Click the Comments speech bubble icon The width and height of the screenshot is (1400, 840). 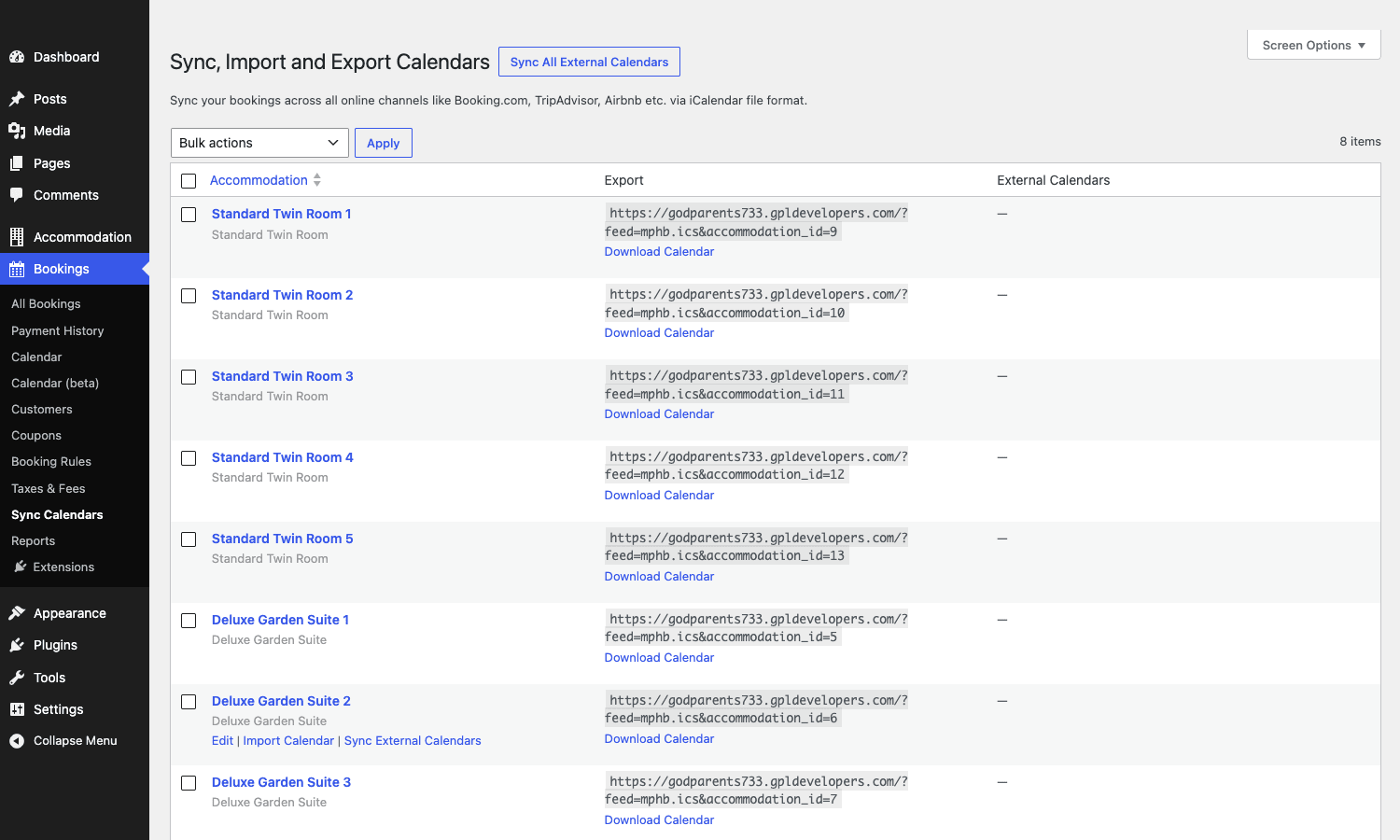[17, 195]
